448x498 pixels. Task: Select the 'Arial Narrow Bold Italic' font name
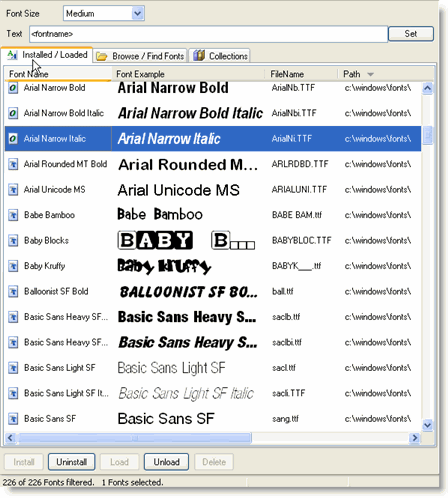pos(64,113)
